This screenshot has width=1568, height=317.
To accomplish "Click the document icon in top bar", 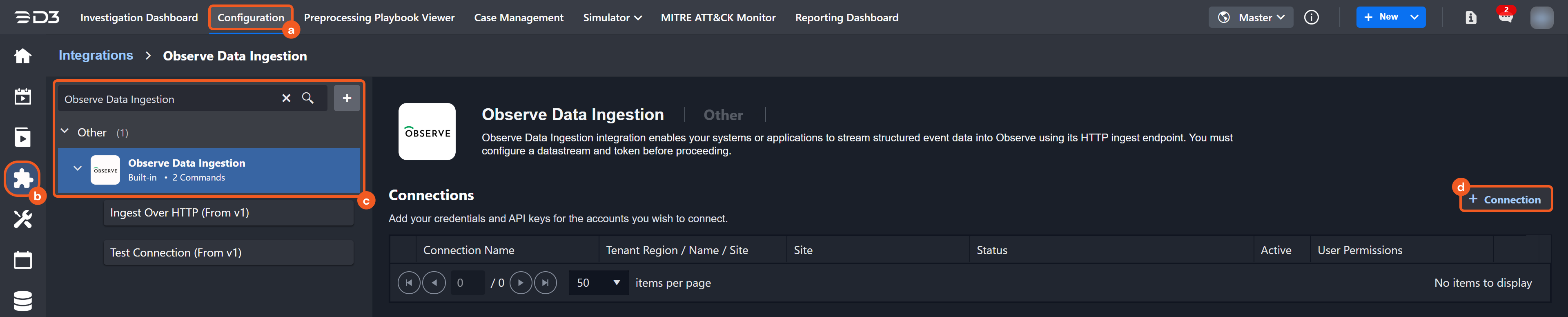I will [x=1470, y=18].
